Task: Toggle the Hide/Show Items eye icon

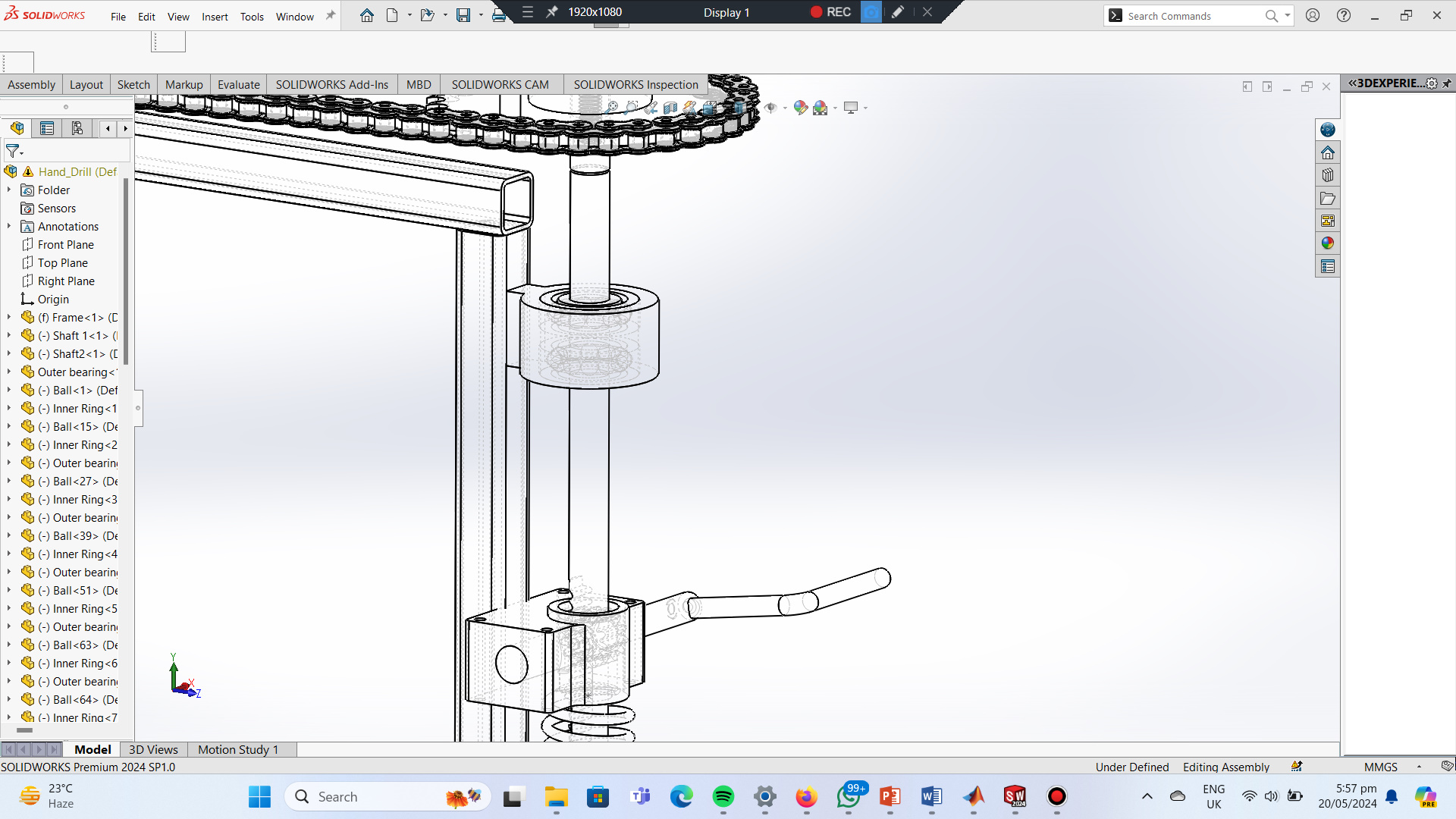Action: (x=770, y=108)
